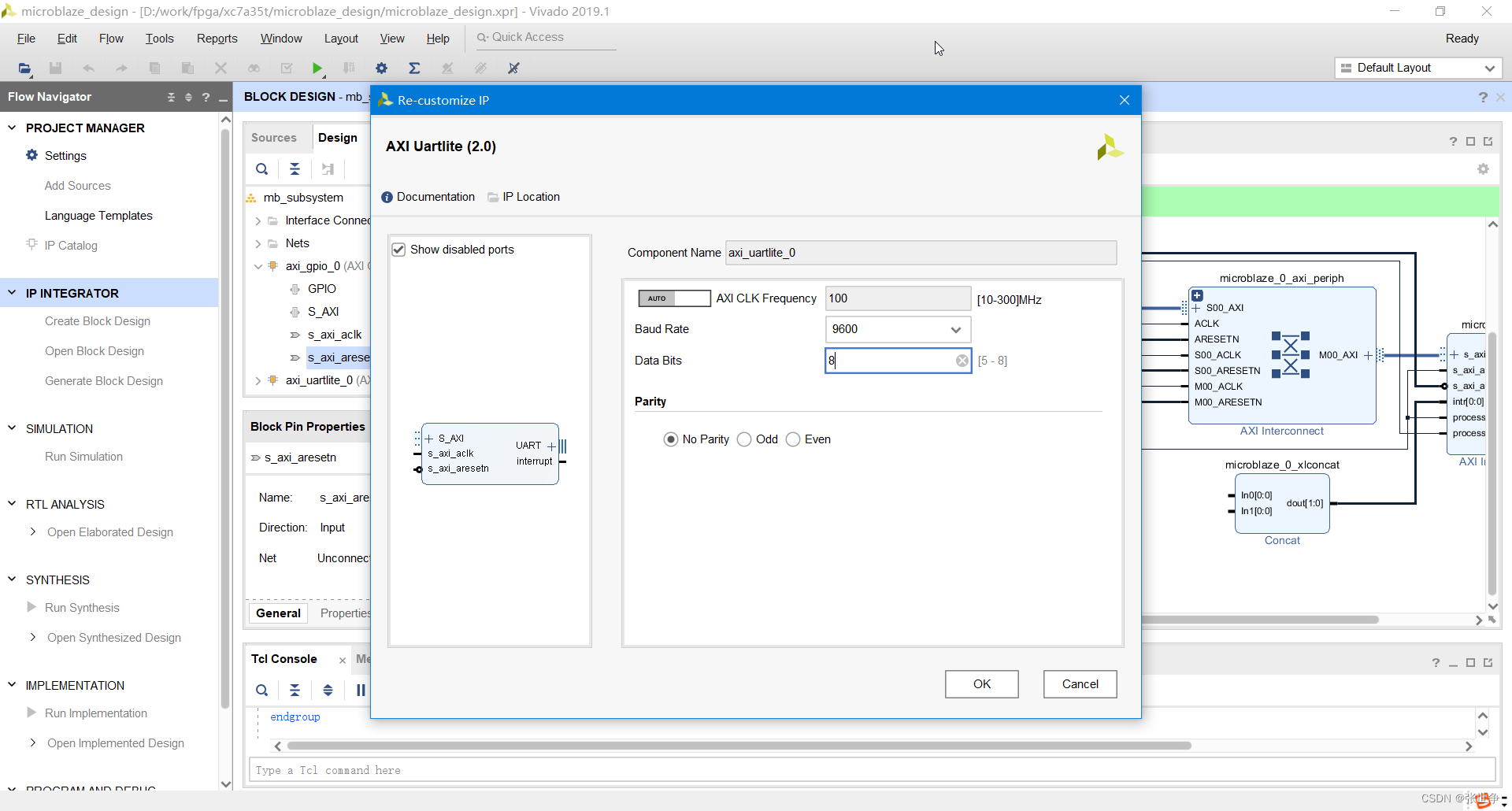Click the Undo arrow toolbar icon
This screenshot has width=1512, height=811.
click(88, 69)
